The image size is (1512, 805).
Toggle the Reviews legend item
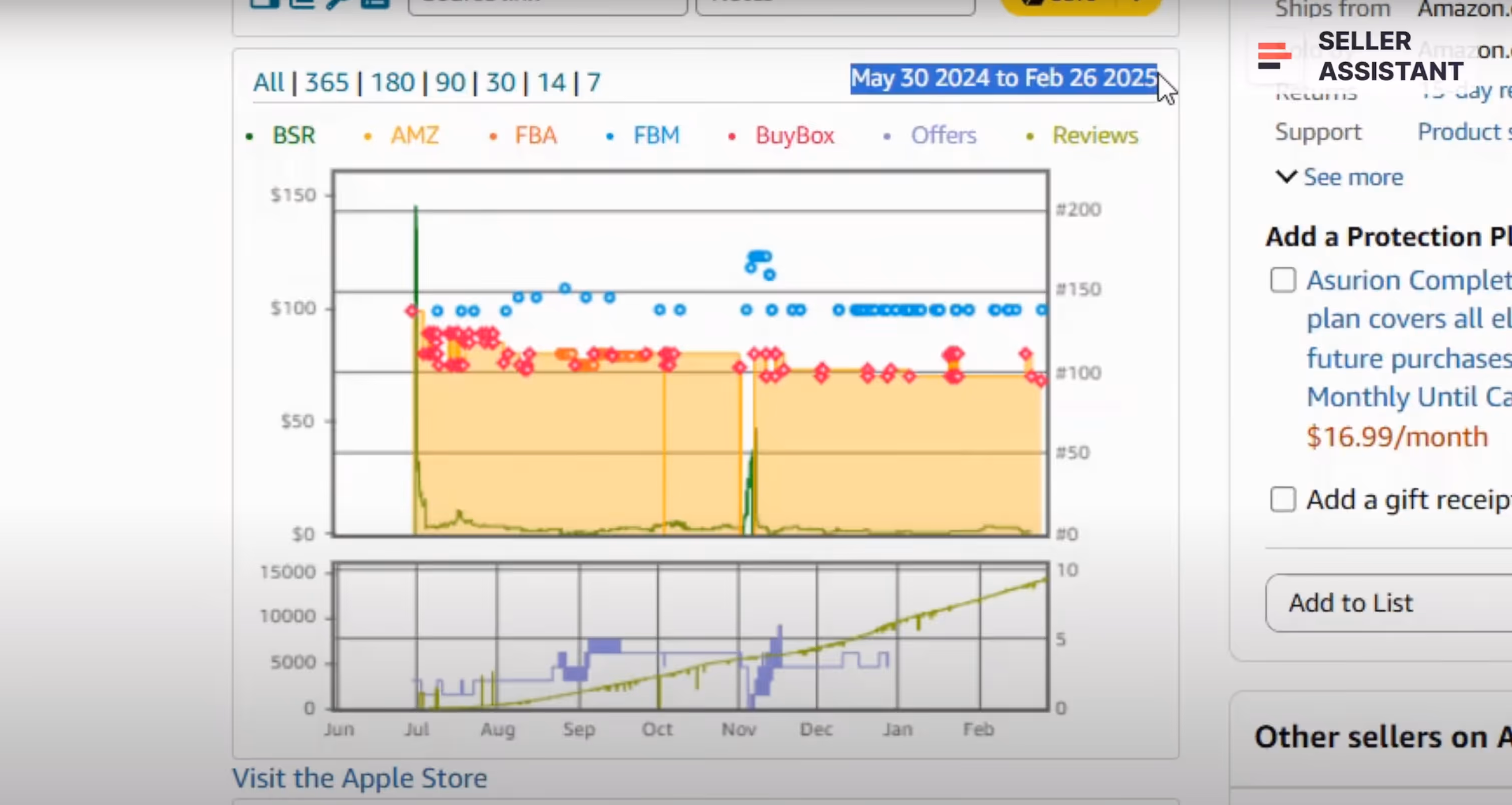[1094, 136]
